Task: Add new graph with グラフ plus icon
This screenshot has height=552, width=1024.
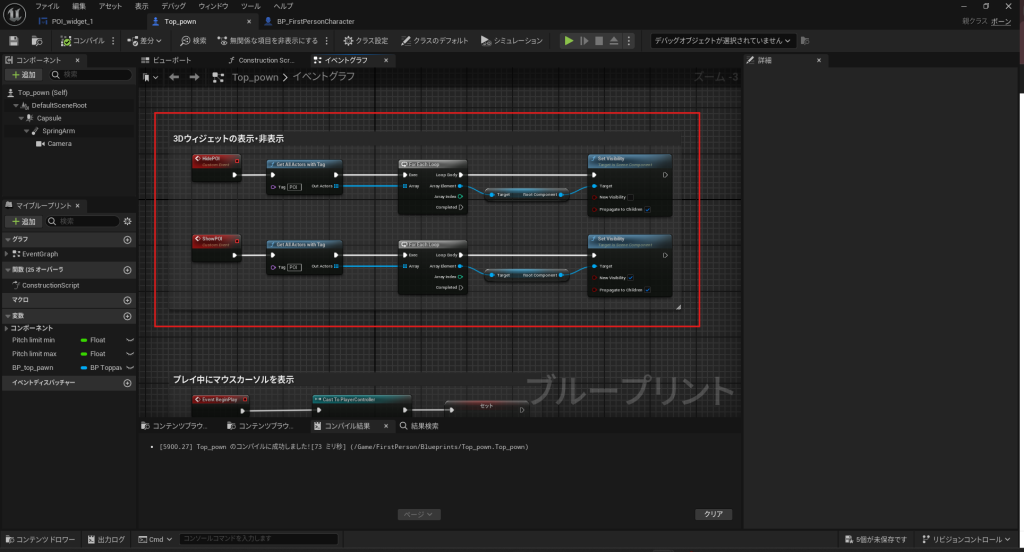Action: tap(127, 240)
